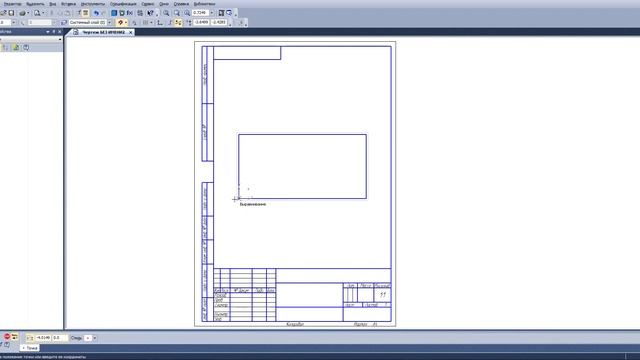This screenshot has width=640, height=360.
Task: Toggle the highlighted Properties panel icon
Action: pyautogui.click(x=85, y=13)
